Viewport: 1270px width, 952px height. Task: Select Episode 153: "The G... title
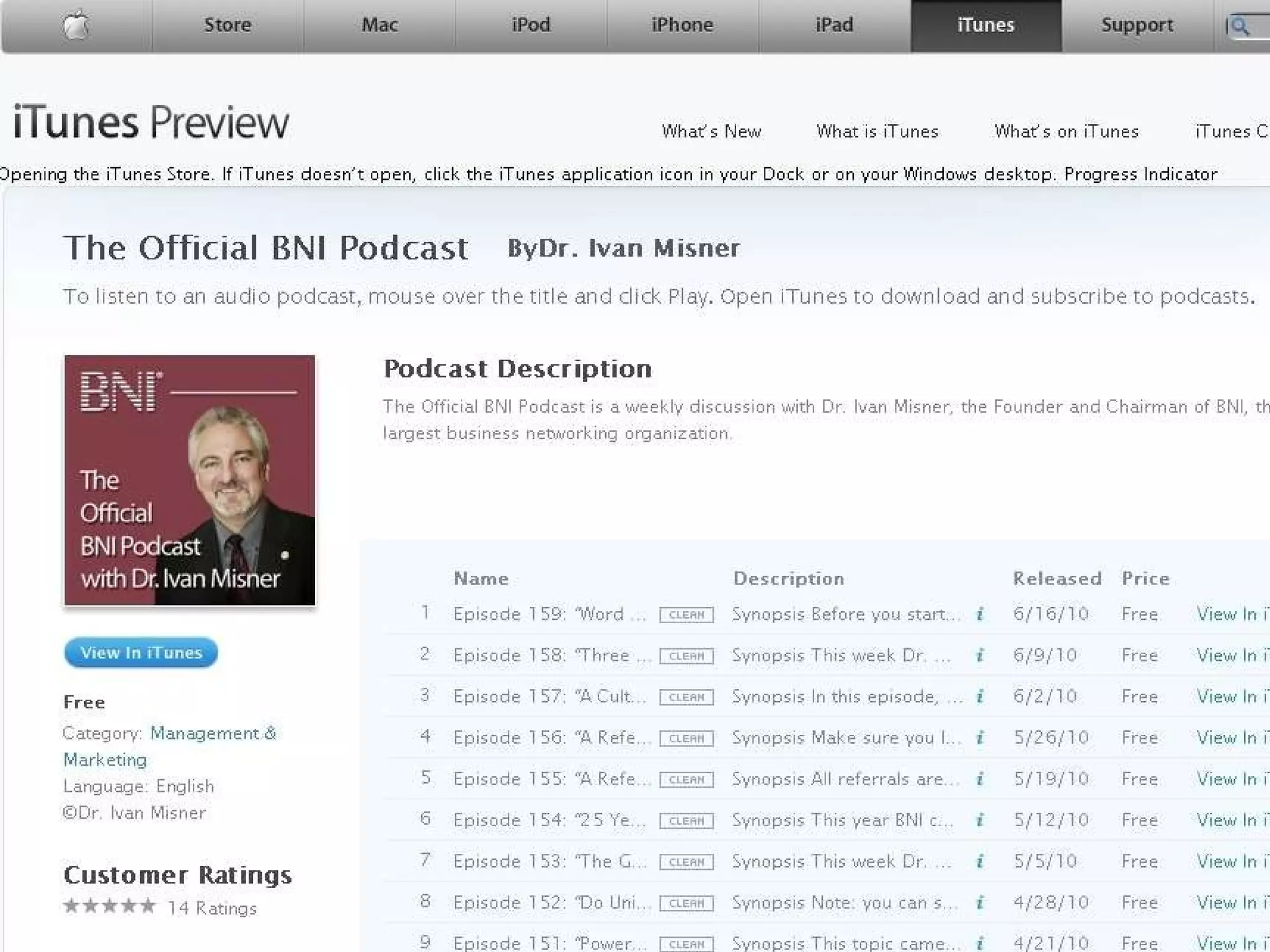[x=550, y=862]
